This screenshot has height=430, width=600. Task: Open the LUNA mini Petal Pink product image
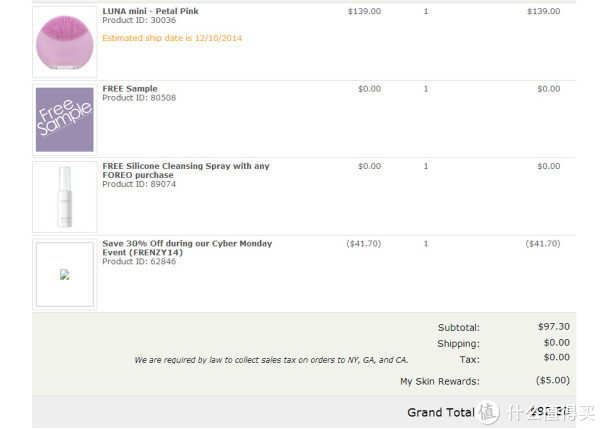click(x=65, y=42)
